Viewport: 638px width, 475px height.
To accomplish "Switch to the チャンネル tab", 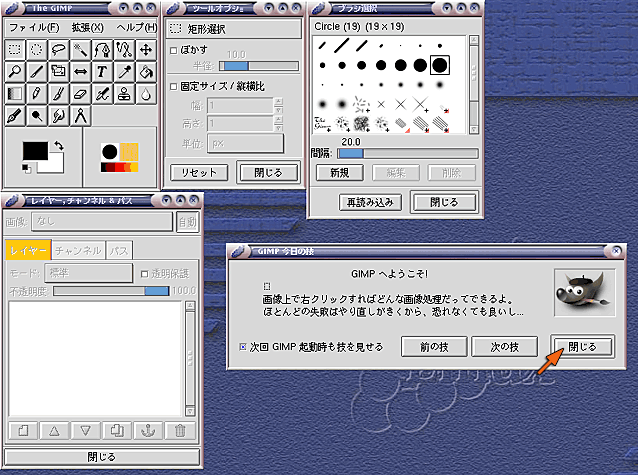I will click(78, 250).
